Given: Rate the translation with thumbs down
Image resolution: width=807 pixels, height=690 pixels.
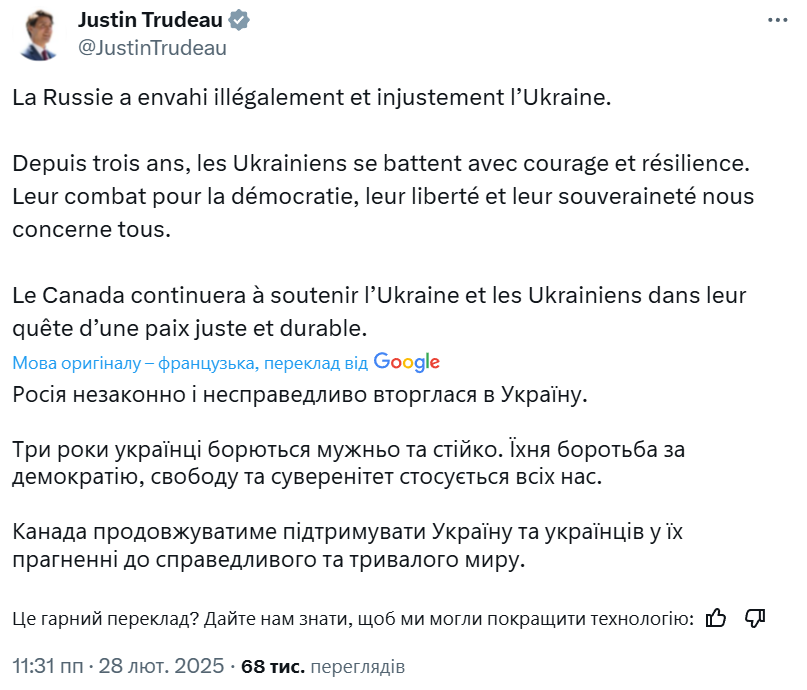Looking at the screenshot, I should coord(755,619).
